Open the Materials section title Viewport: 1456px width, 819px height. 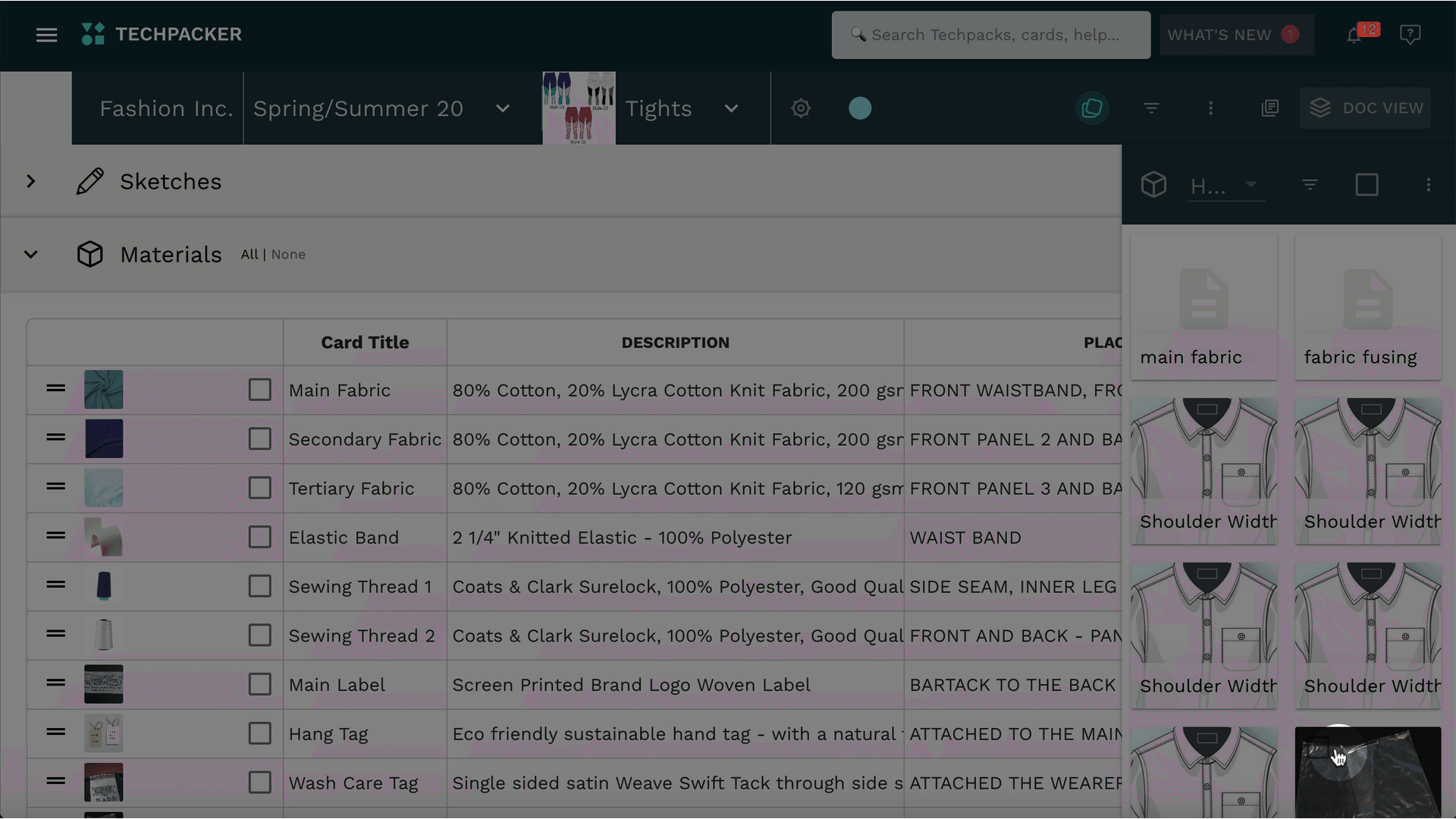(x=171, y=255)
